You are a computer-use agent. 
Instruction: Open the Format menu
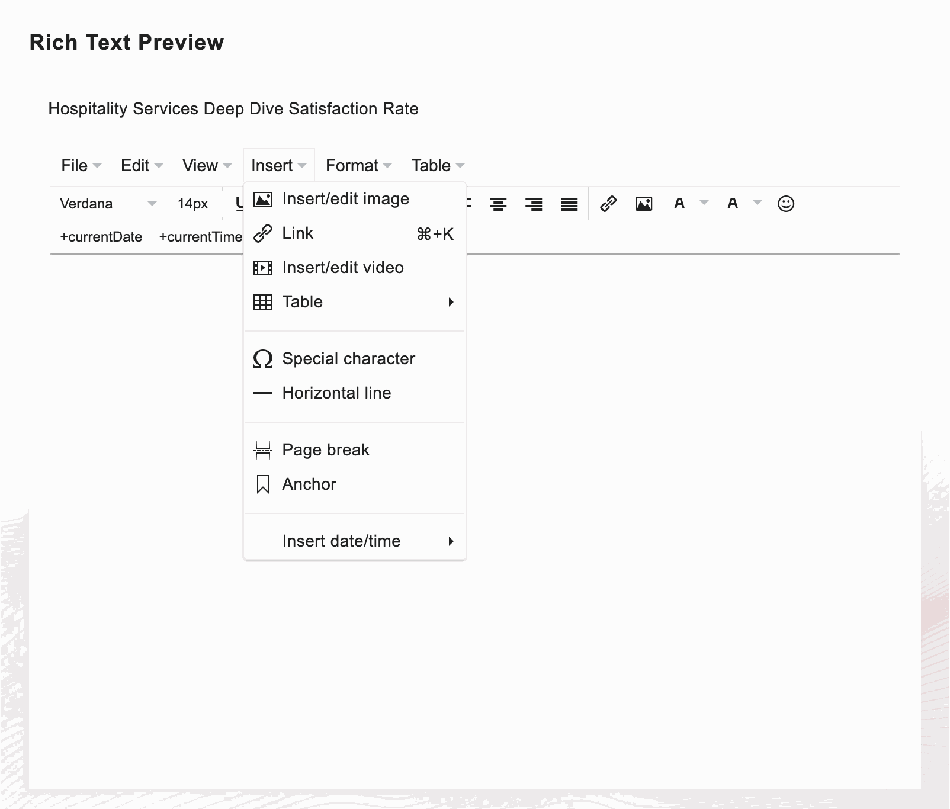point(359,165)
